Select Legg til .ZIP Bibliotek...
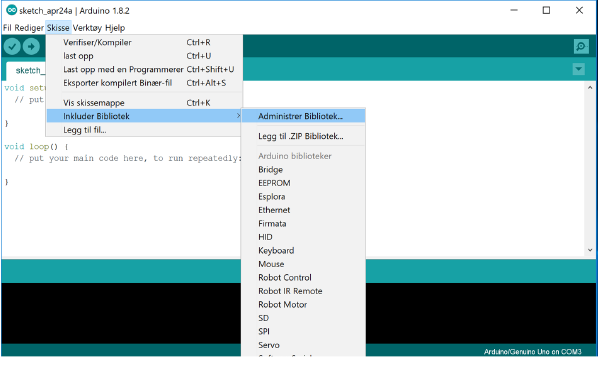This screenshot has width=600, height=366. point(303,136)
